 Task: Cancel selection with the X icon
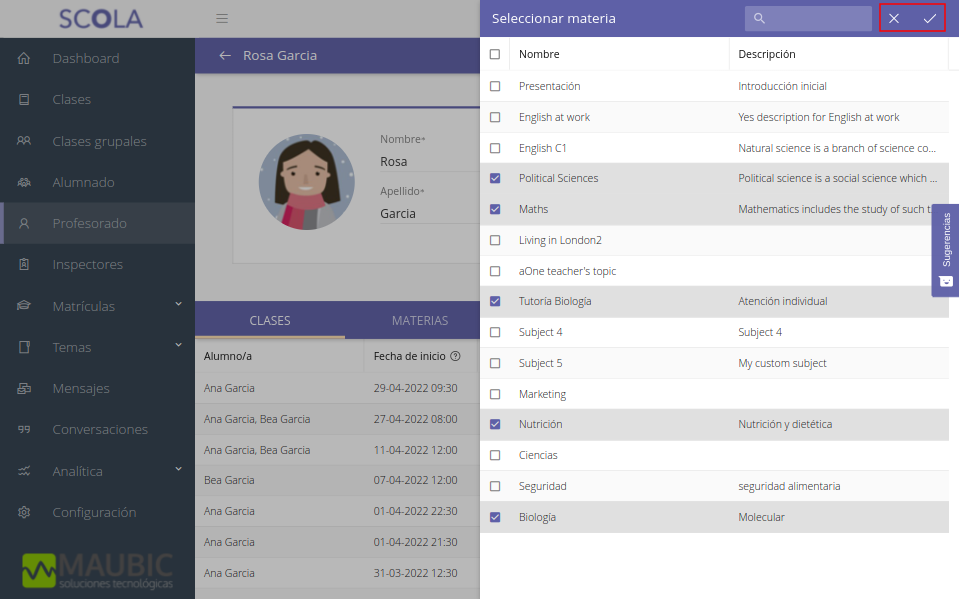coord(894,19)
